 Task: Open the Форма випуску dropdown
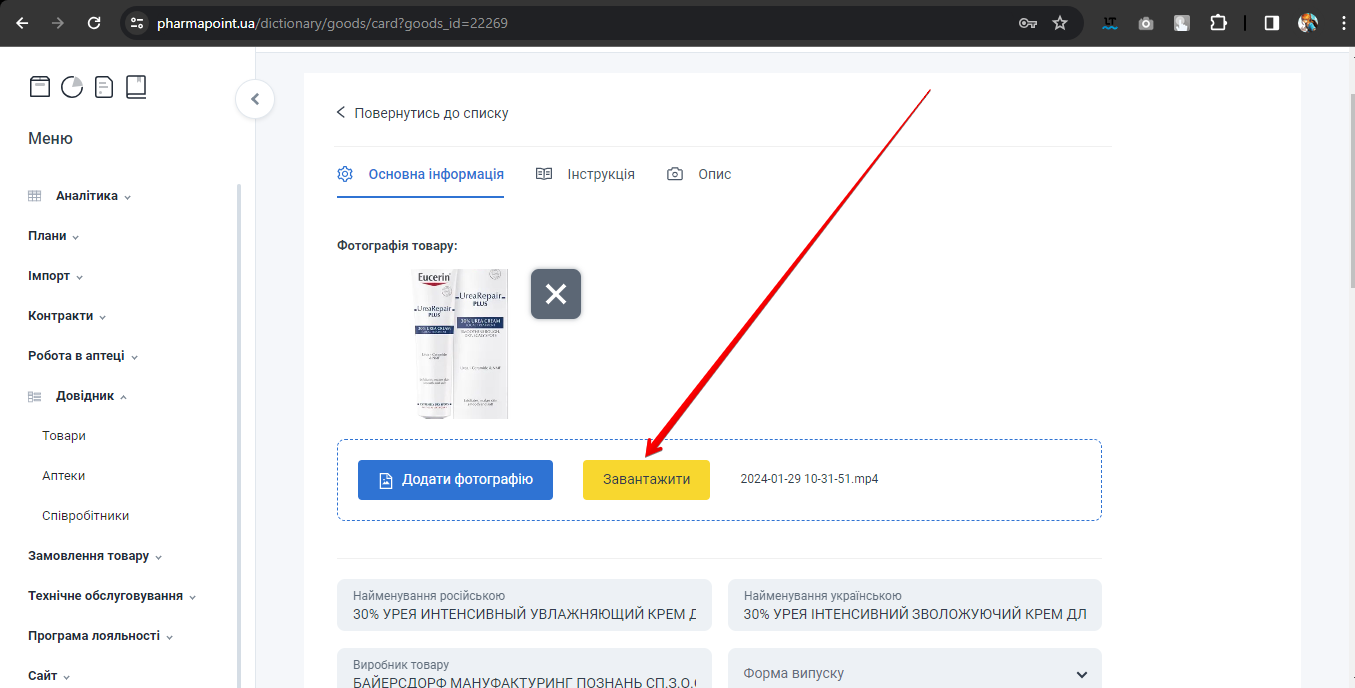(914, 673)
